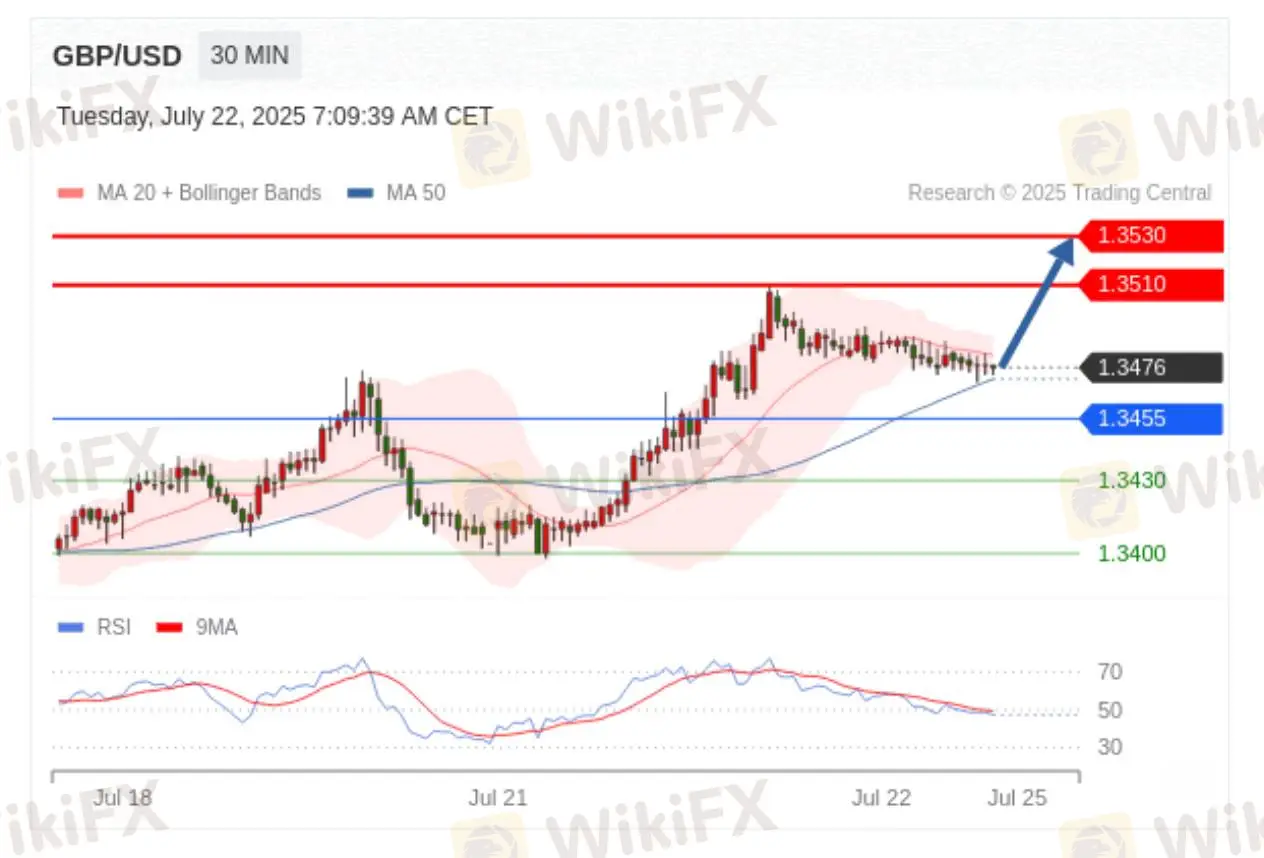Click the MA 50 blue legend swatch
Image resolution: width=1264 pixels, height=858 pixels.
(x=361, y=193)
